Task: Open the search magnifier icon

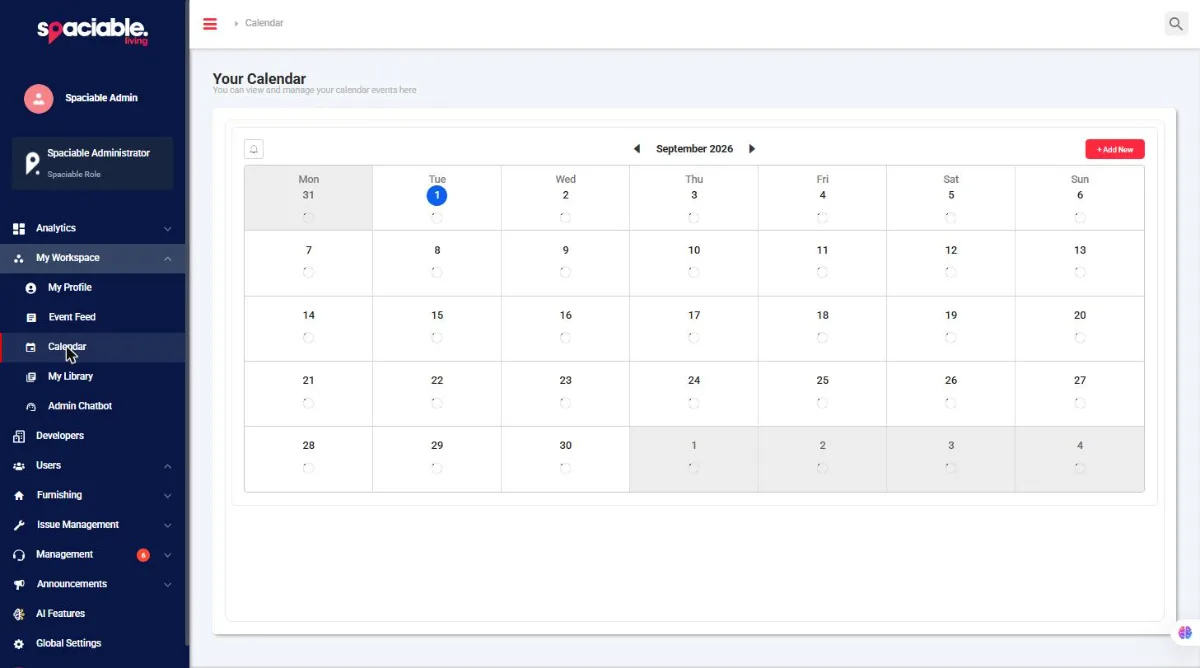Action: 1176,24
